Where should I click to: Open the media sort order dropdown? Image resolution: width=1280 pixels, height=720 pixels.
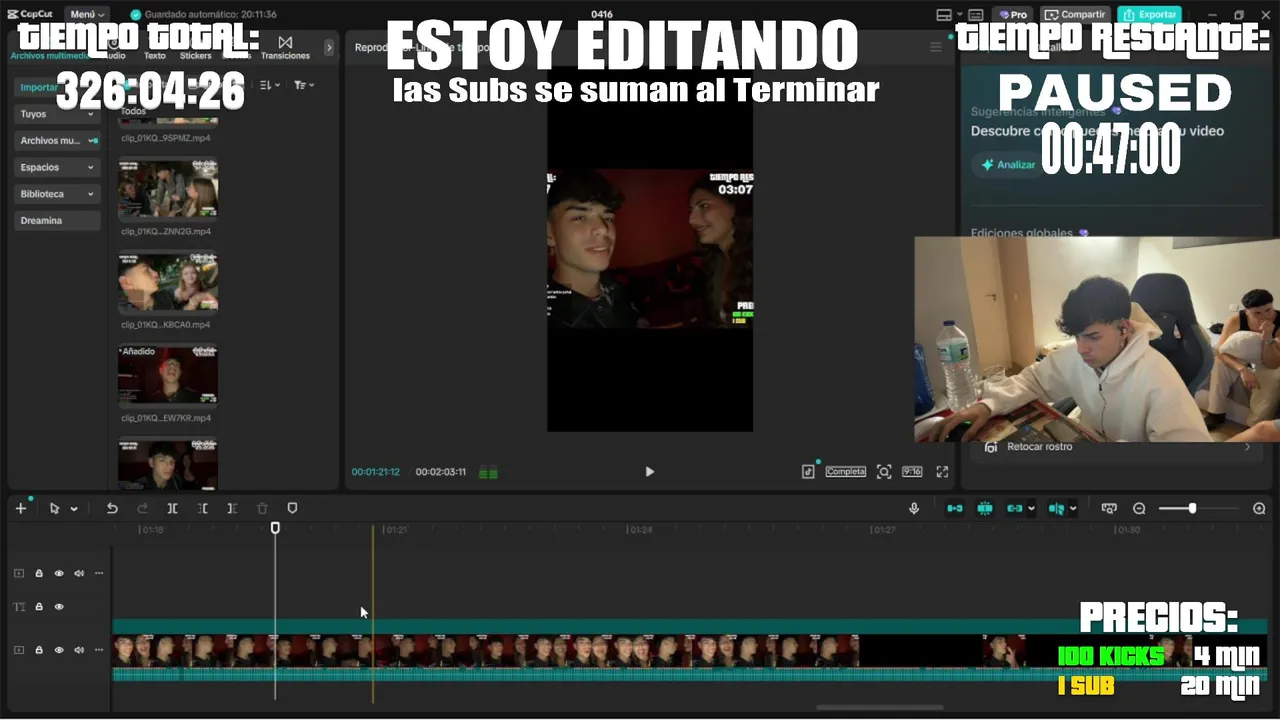270,85
